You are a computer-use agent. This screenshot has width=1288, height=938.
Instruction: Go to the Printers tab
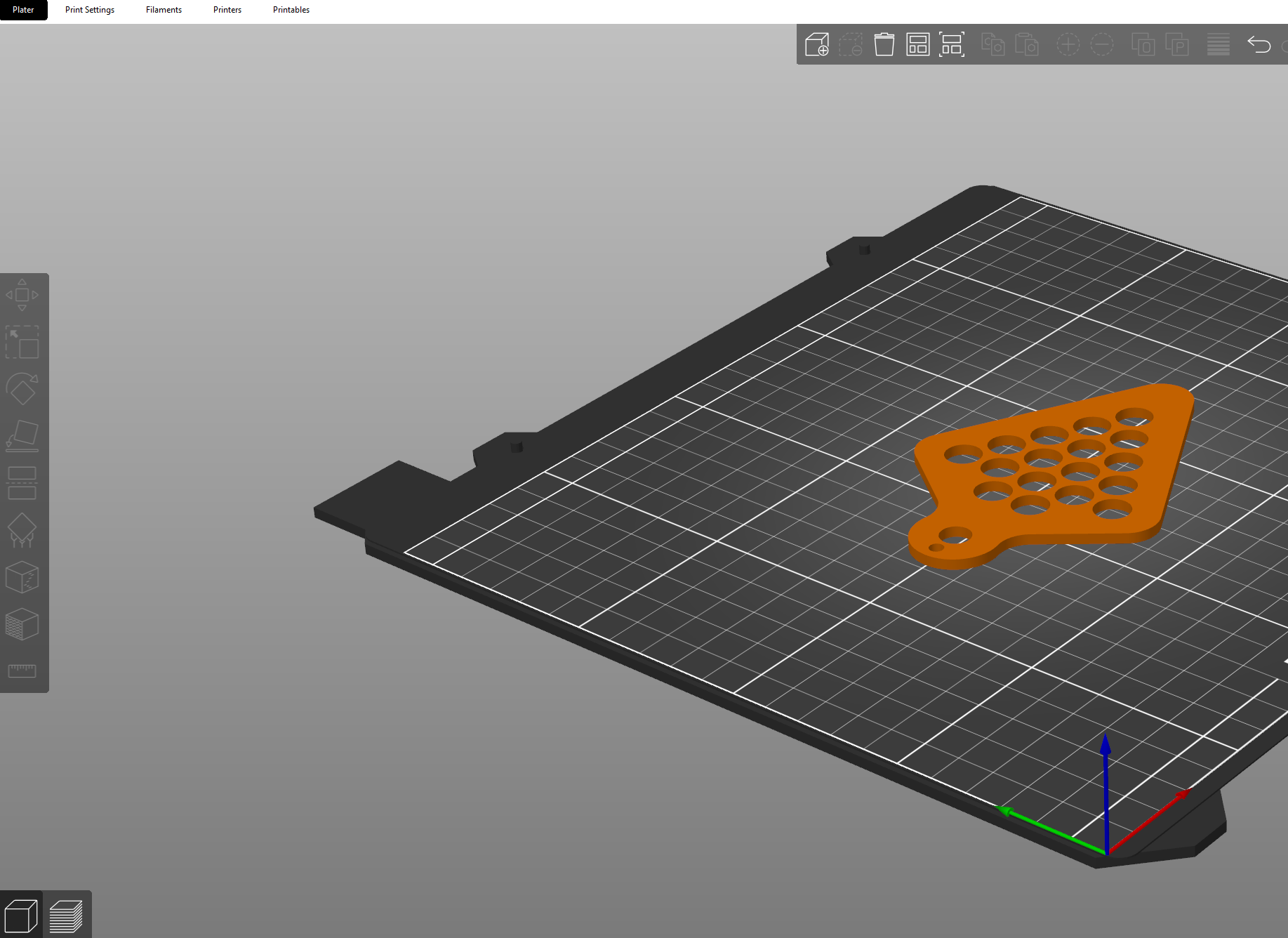pyautogui.click(x=227, y=10)
